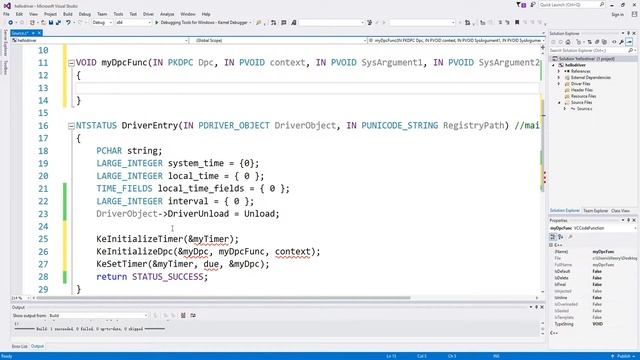This screenshot has height=360, width=640.
Task: Click the Sign in link
Action: click(617, 14)
